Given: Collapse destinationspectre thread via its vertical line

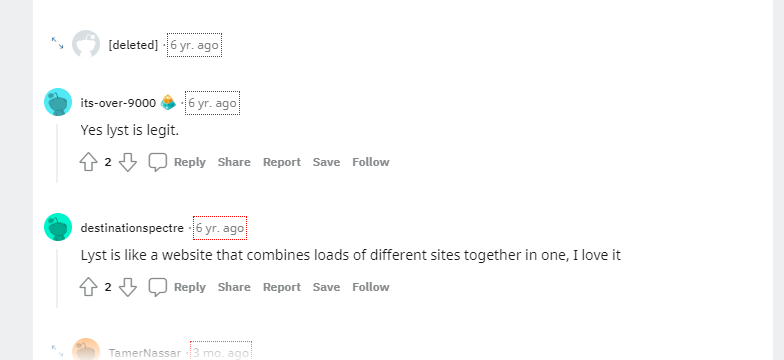Looking at the screenshot, I should (57, 278).
